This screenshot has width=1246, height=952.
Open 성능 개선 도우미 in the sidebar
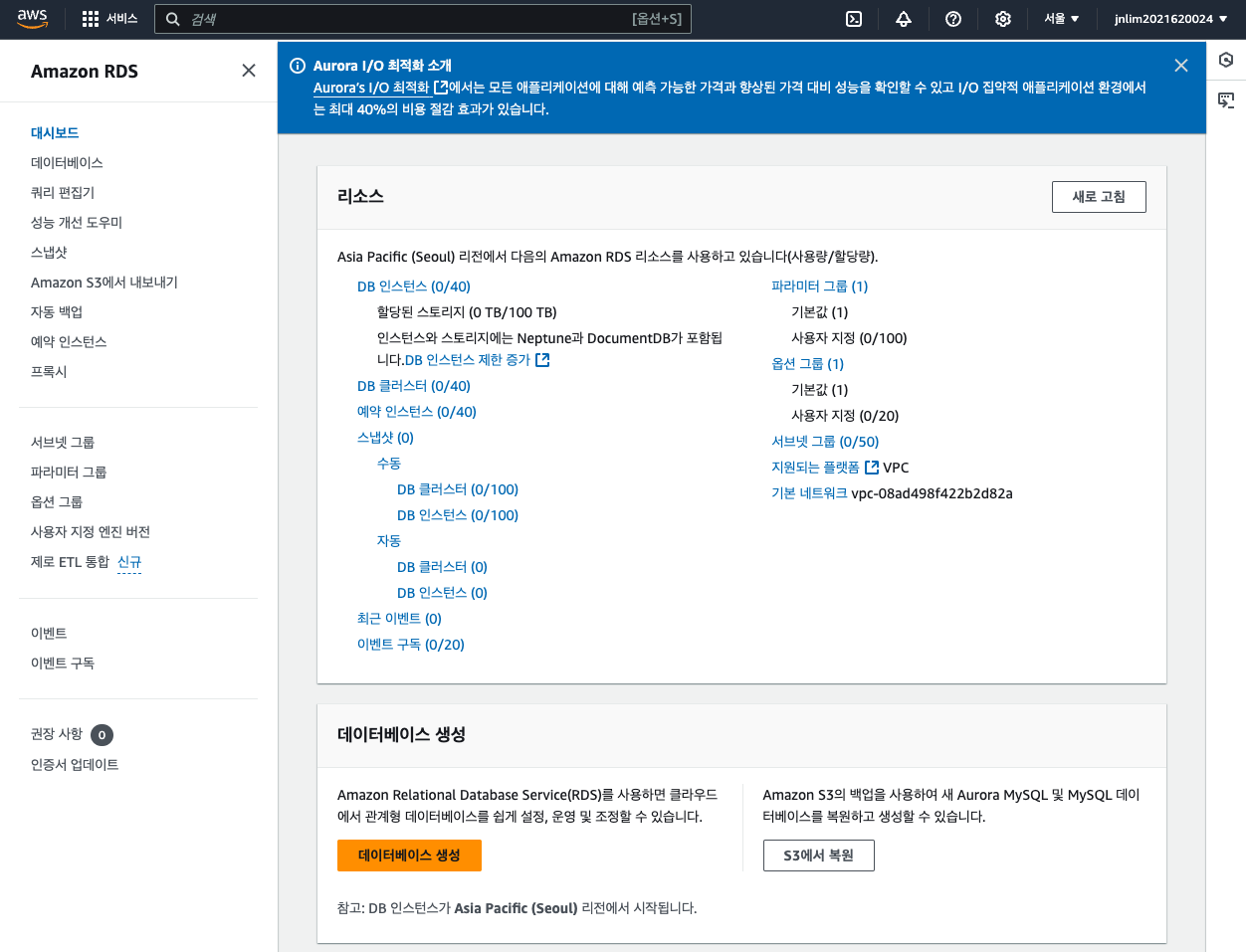click(x=77, y=222)
